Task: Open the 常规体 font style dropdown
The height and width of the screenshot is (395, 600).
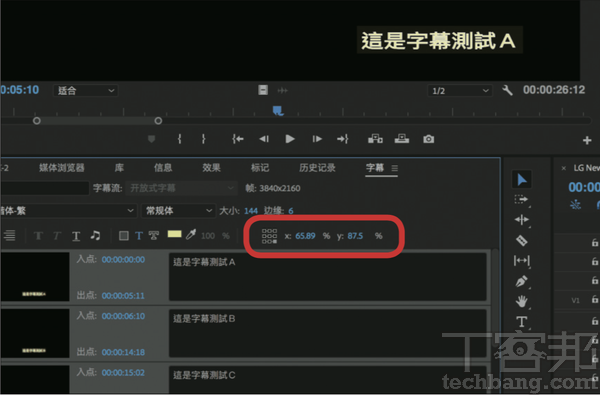Action: click(x=178, y=211)
